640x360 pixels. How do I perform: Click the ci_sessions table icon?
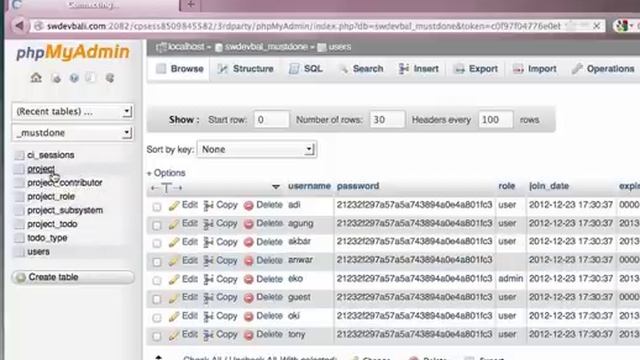pos(19,155)
